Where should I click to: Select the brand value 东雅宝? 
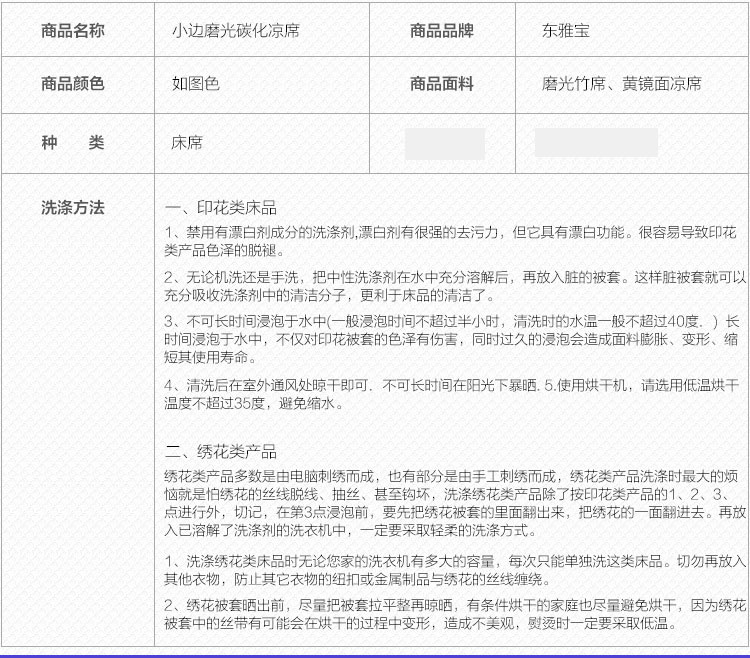tap(566, 30)
